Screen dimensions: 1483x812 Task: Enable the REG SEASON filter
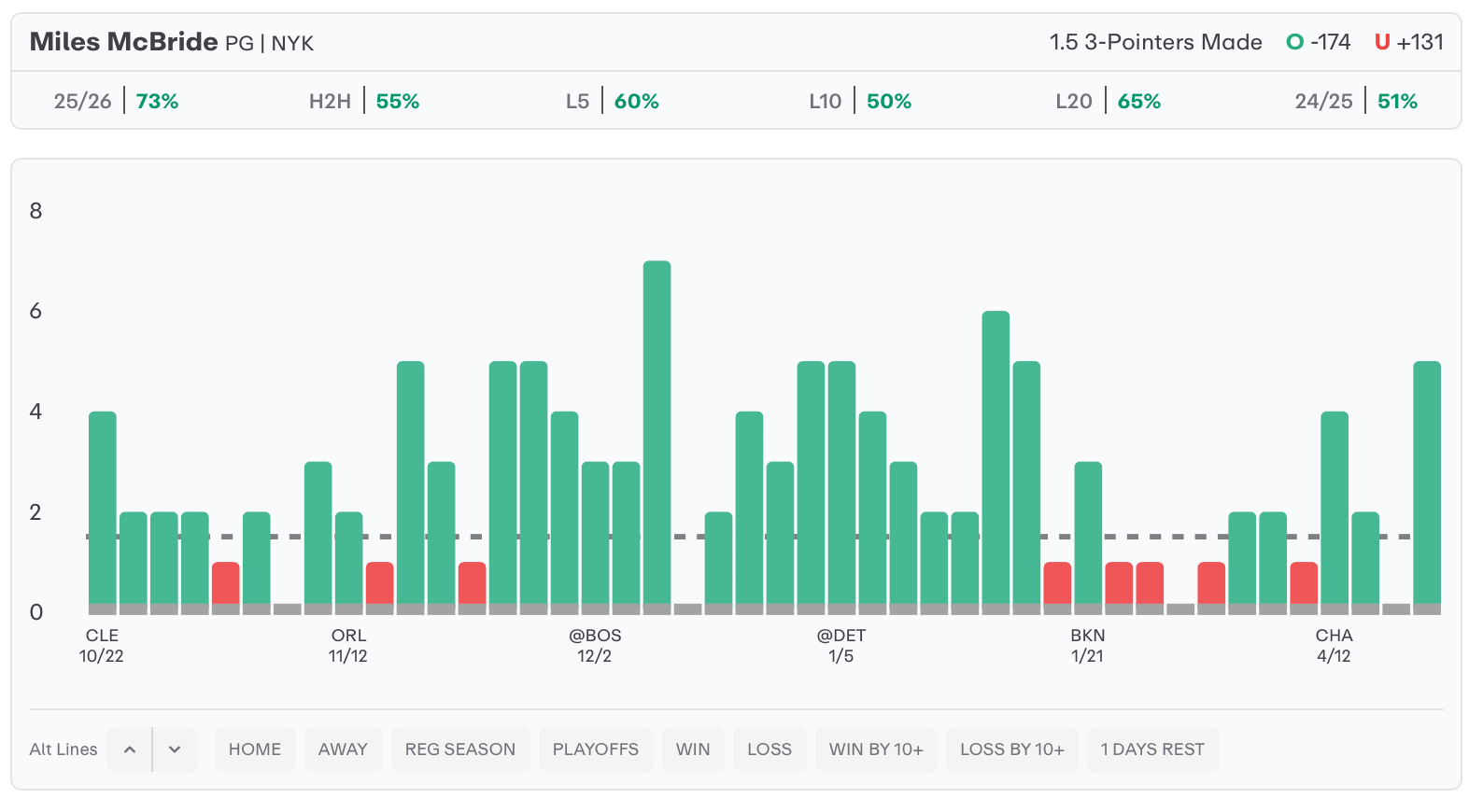tap(460, 749)
